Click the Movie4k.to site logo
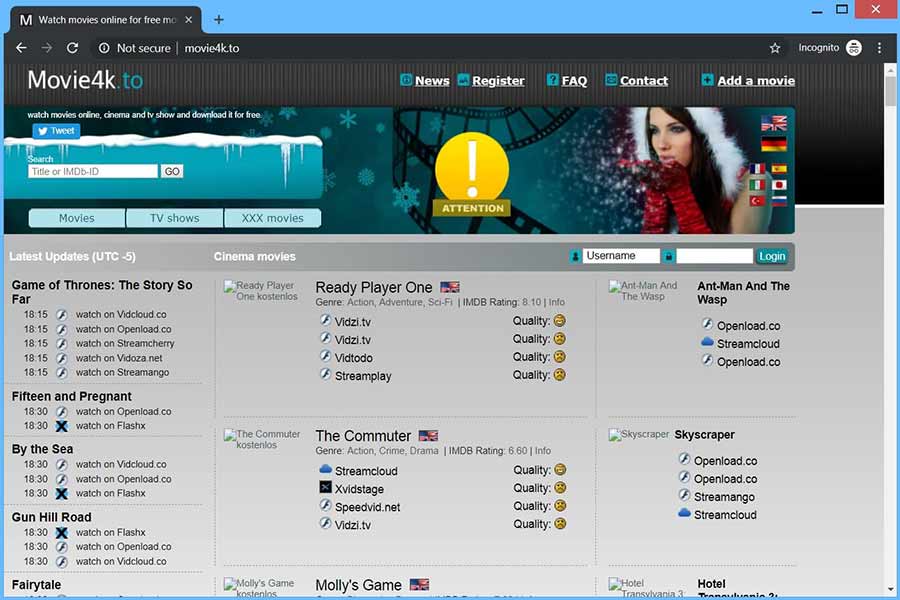This screenshot has height=600, width=900. (85, 80)
